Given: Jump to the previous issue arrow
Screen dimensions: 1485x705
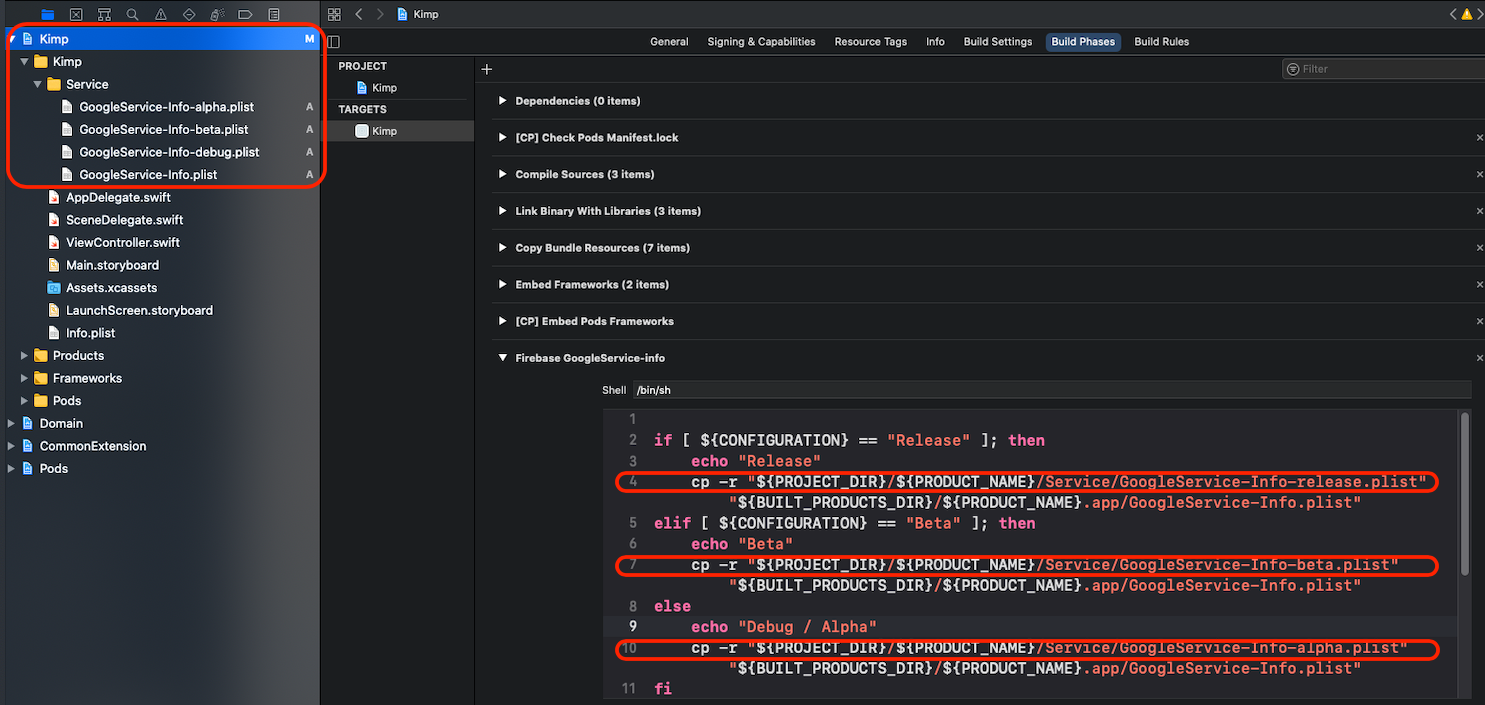Looking at the screenshot, I should coord(1453,14).
